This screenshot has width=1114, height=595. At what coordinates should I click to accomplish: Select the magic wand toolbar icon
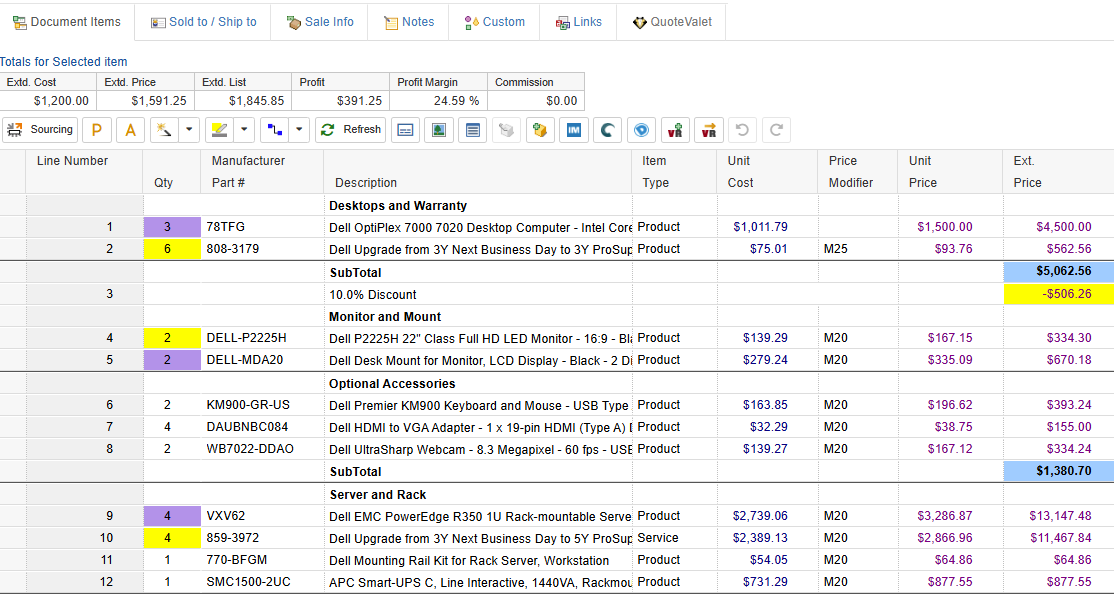coord(161,129)
